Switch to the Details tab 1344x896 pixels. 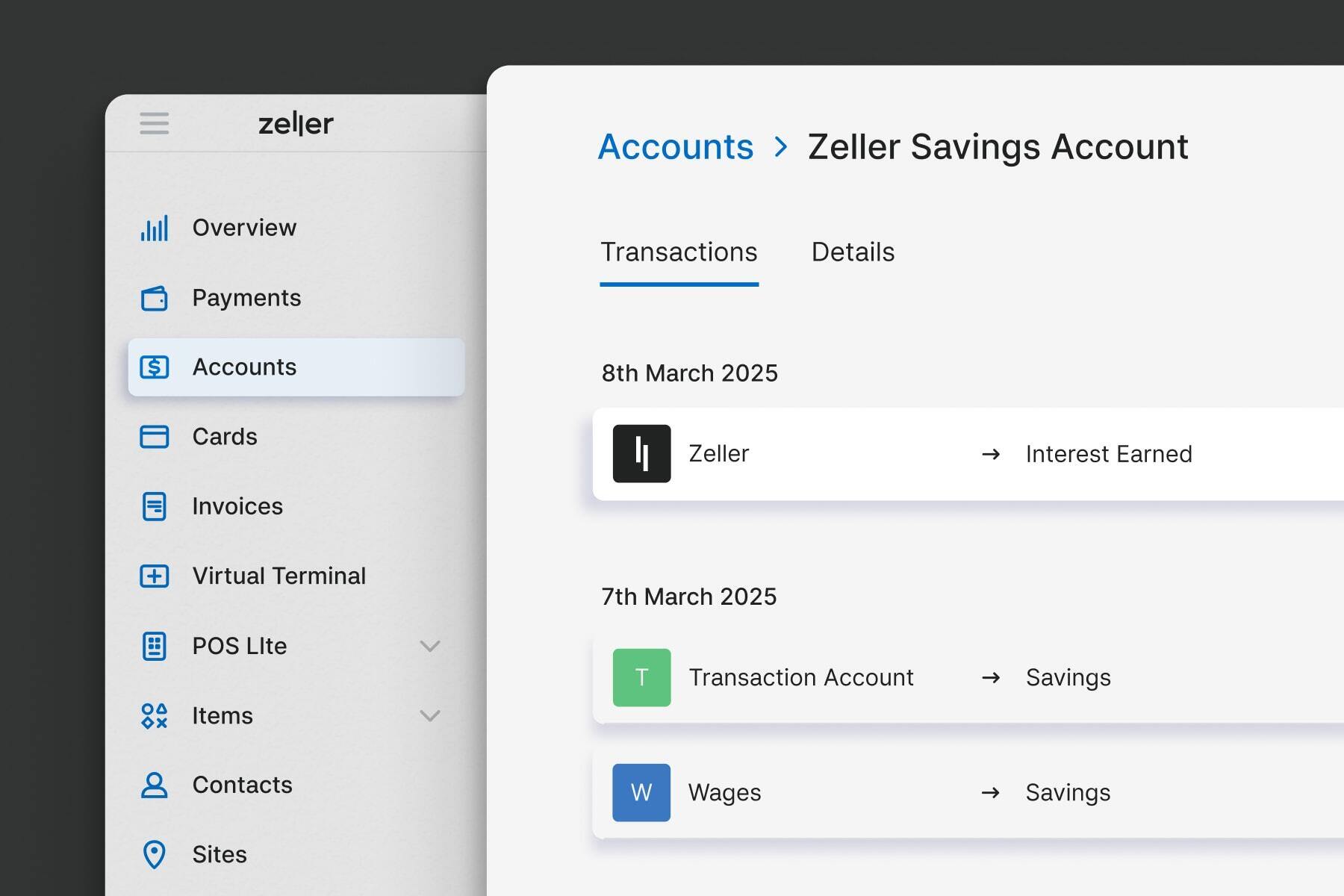click(853, 252)
